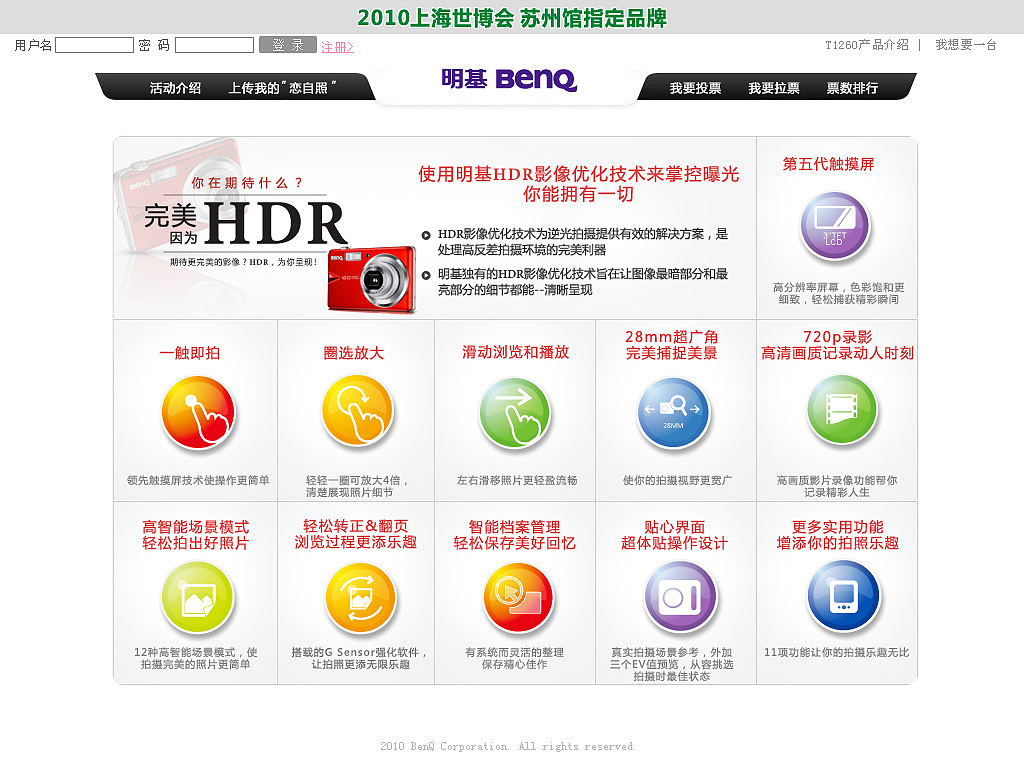Focus the 用户名 username field
Viewport: 1024px width, 768px height.
click(94, 44)
